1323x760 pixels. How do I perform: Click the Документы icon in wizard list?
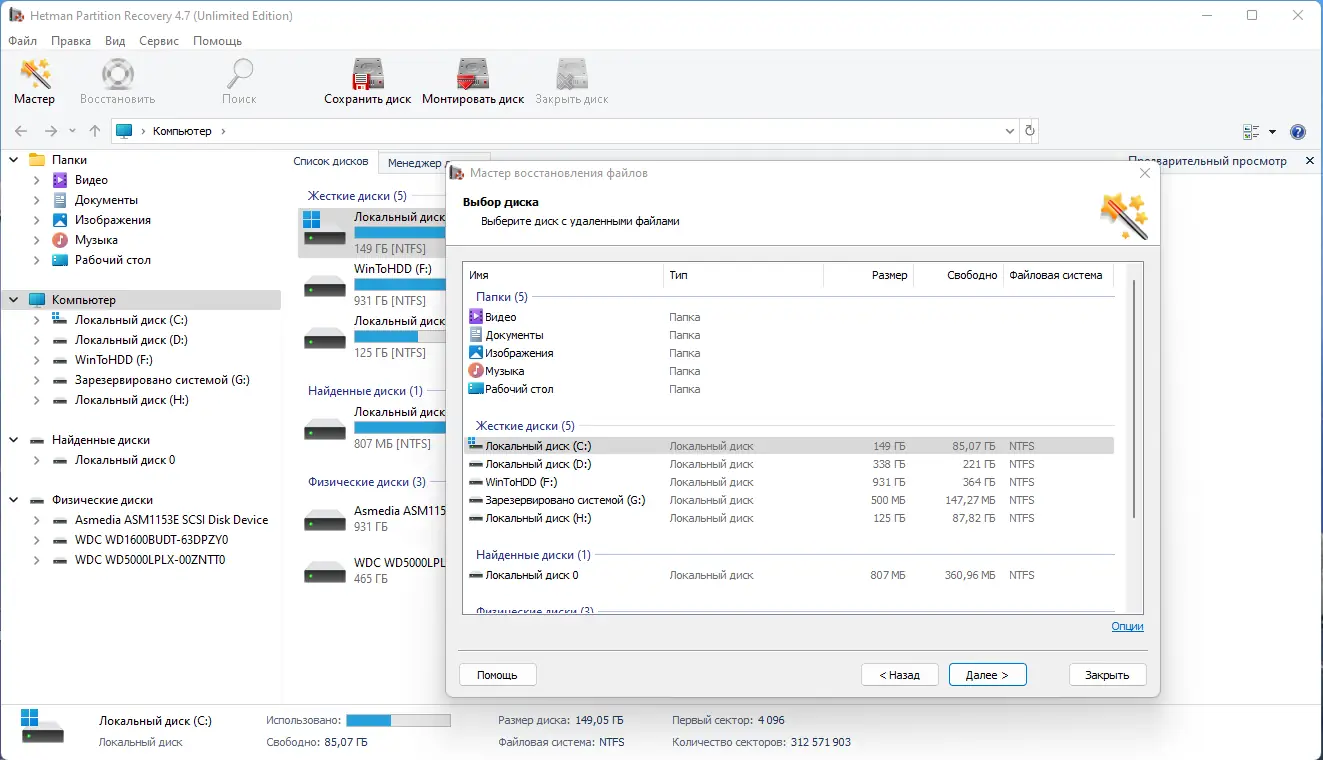pos(476,335)
